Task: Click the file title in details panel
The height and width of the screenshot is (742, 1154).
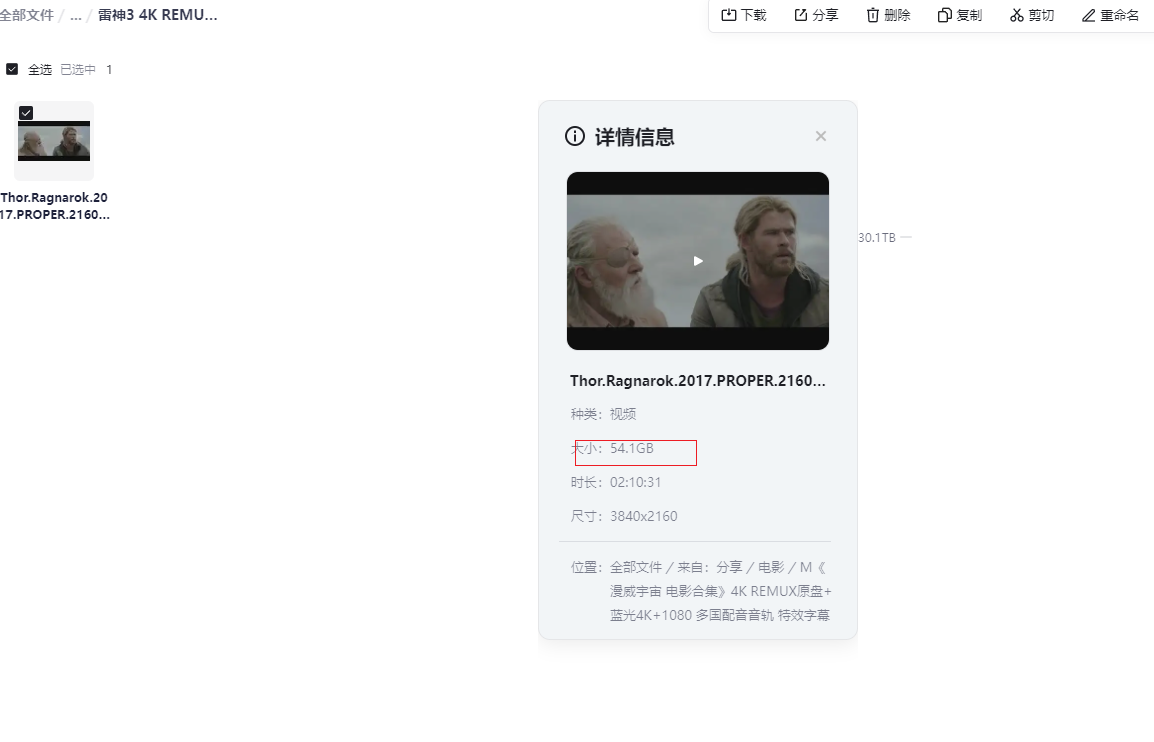Action: pos(698,381)
